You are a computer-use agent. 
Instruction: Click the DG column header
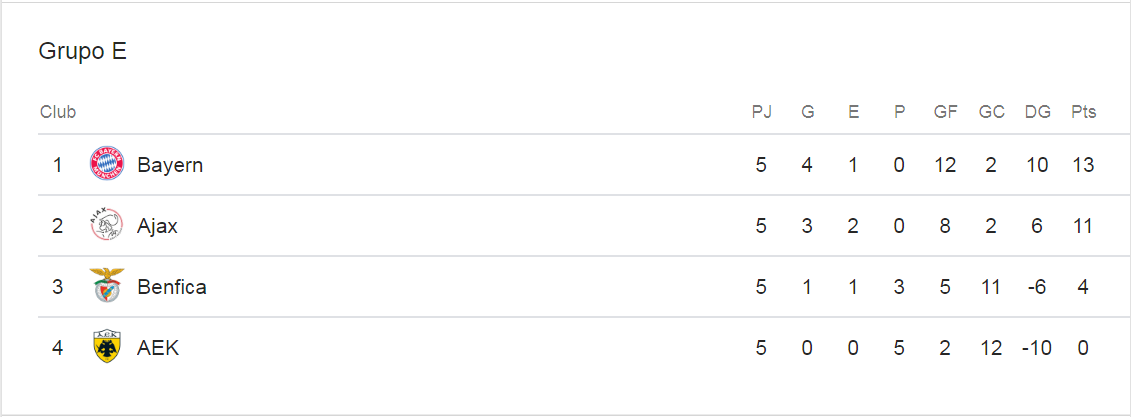pos(1037,113)
